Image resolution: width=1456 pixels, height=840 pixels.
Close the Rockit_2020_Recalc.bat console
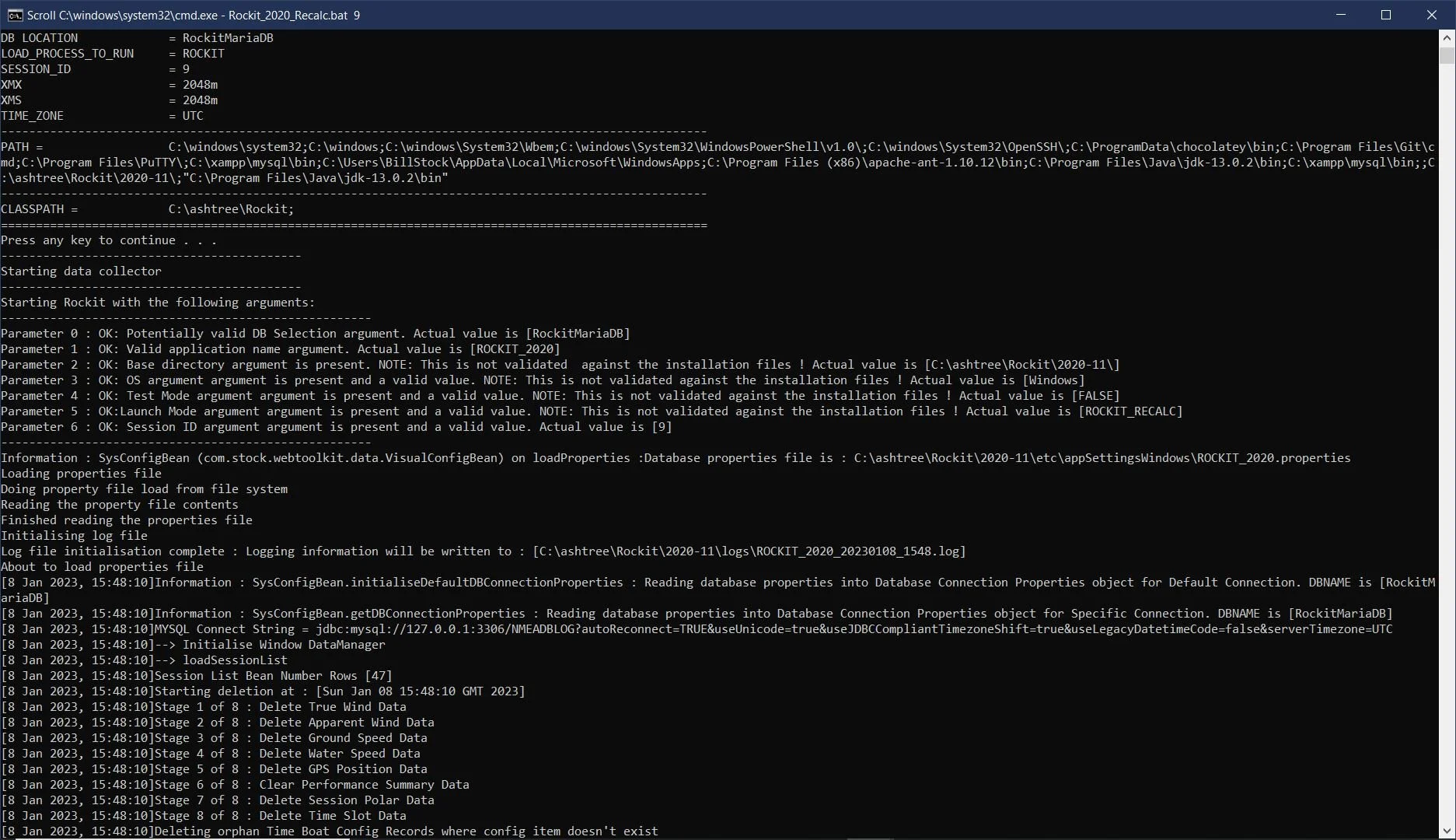(1432, 14)
